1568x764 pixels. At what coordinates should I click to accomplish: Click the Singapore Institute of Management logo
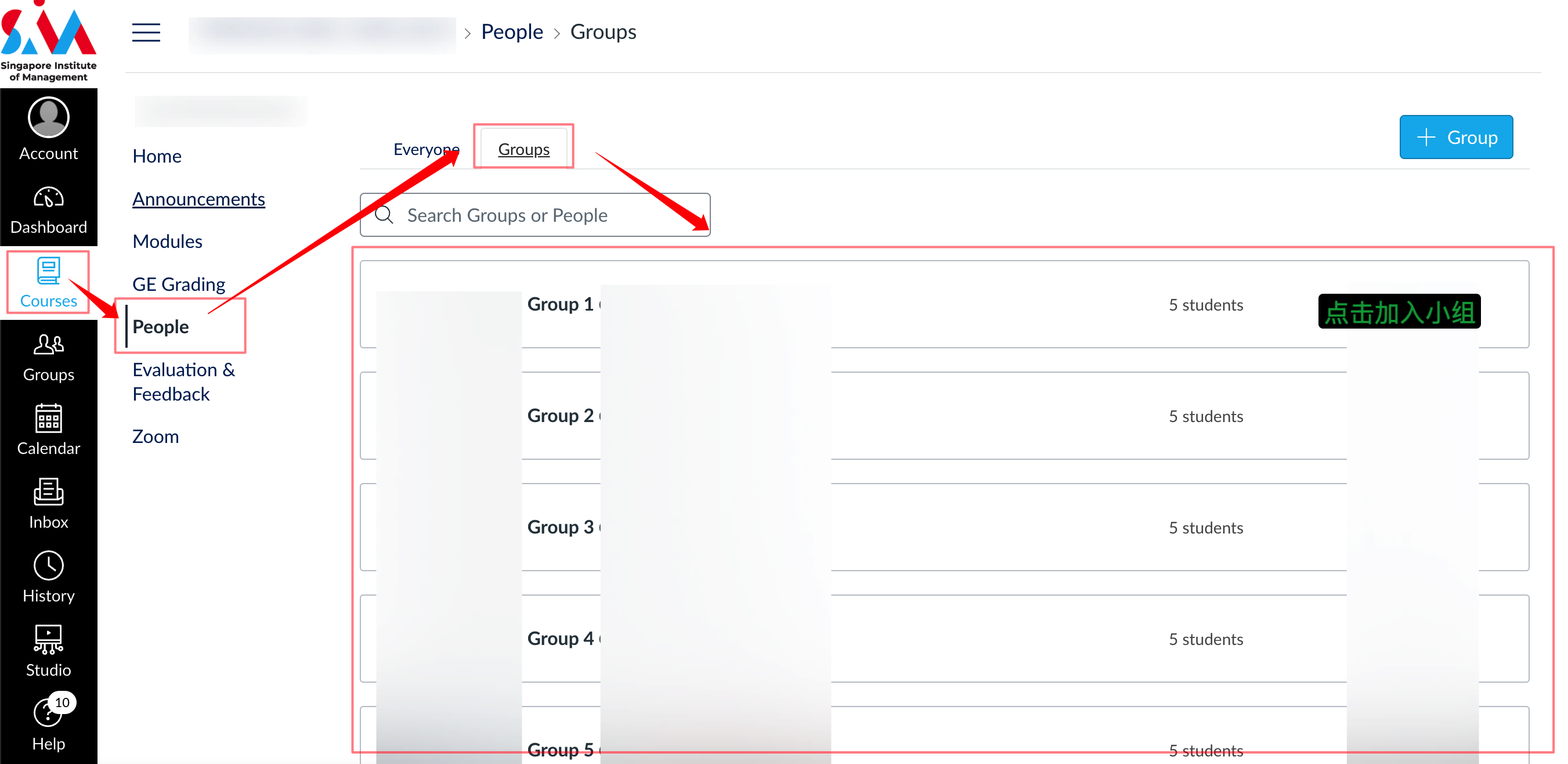click(49, 42)
